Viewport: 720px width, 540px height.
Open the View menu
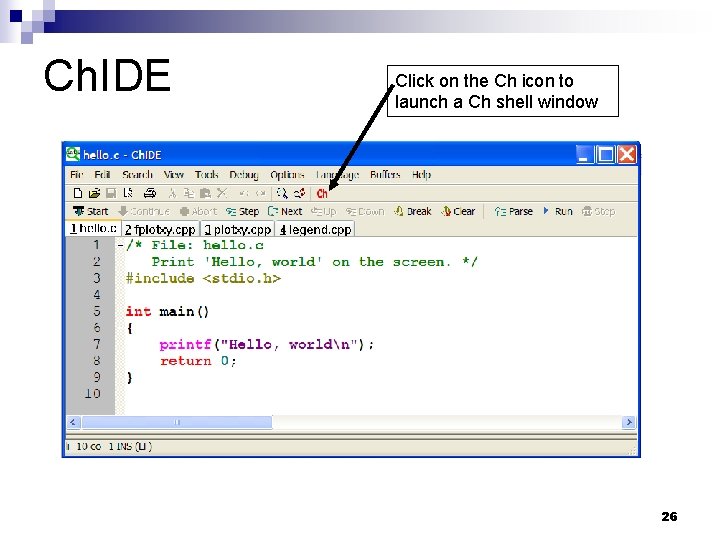click(x=174, y=174)
